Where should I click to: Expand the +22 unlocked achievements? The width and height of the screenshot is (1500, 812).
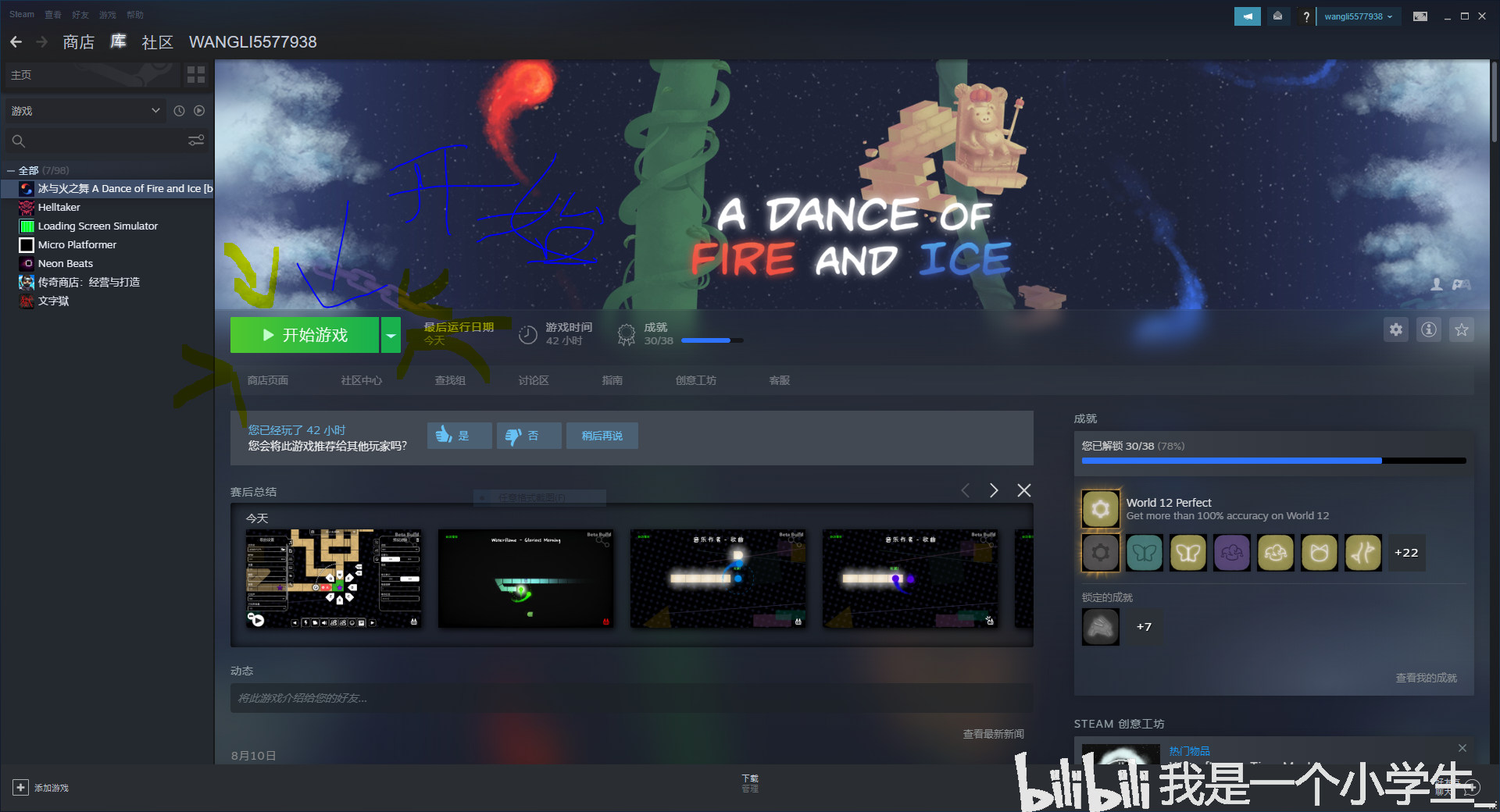point(1406,553)
